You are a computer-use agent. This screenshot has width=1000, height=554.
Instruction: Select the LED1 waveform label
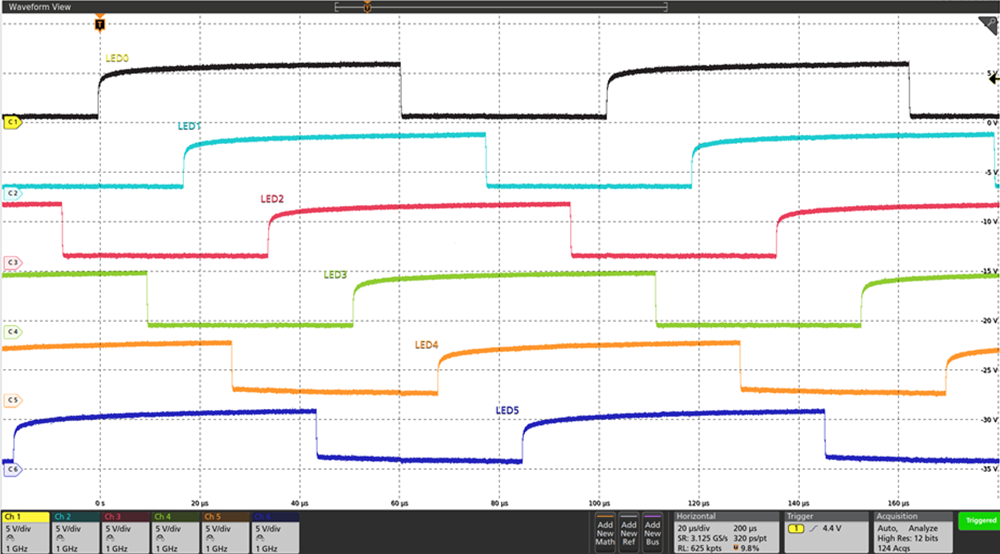(x=189, y=126)
